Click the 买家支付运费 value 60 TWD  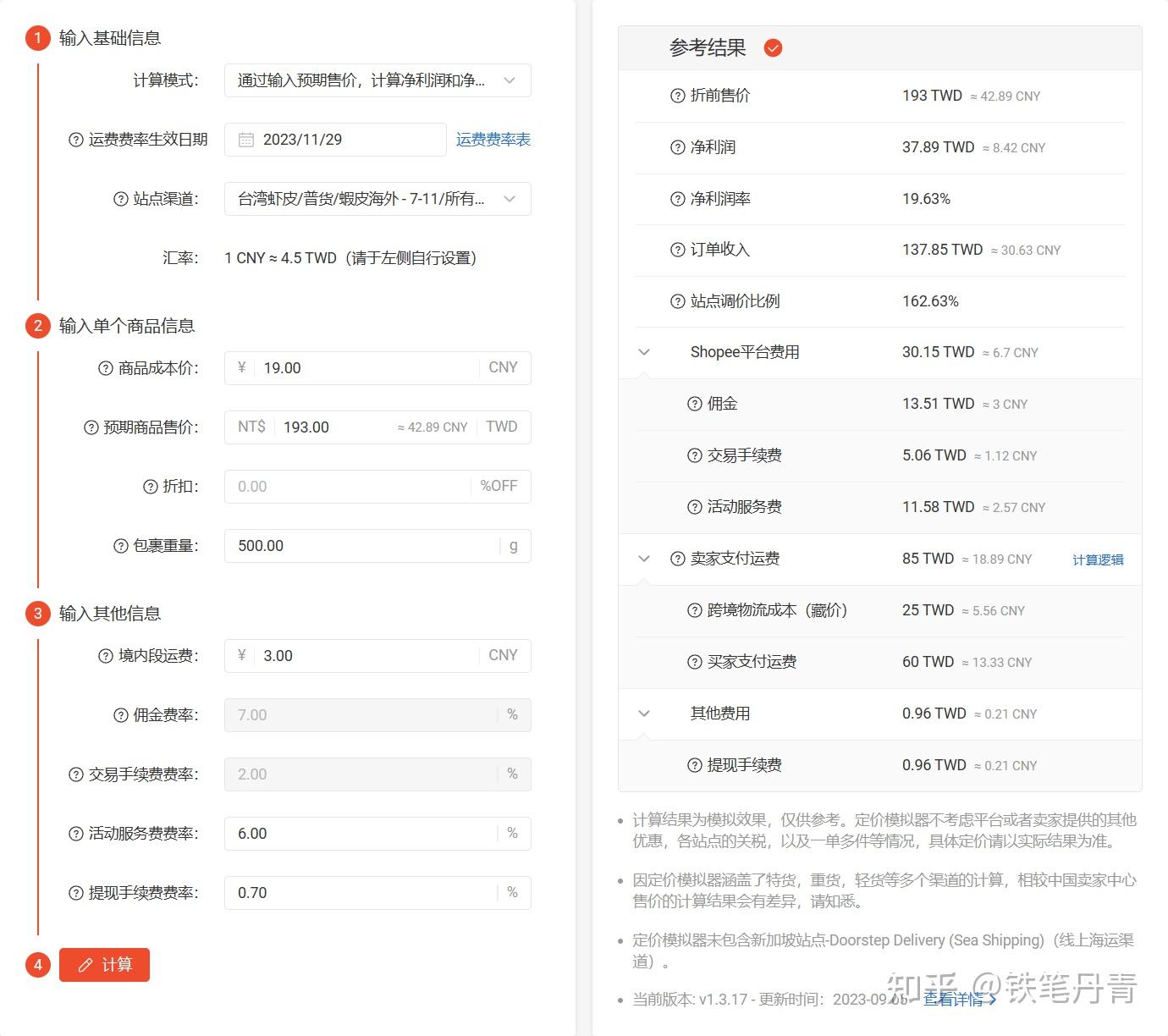pyautogui.click(x=928, y=662)
